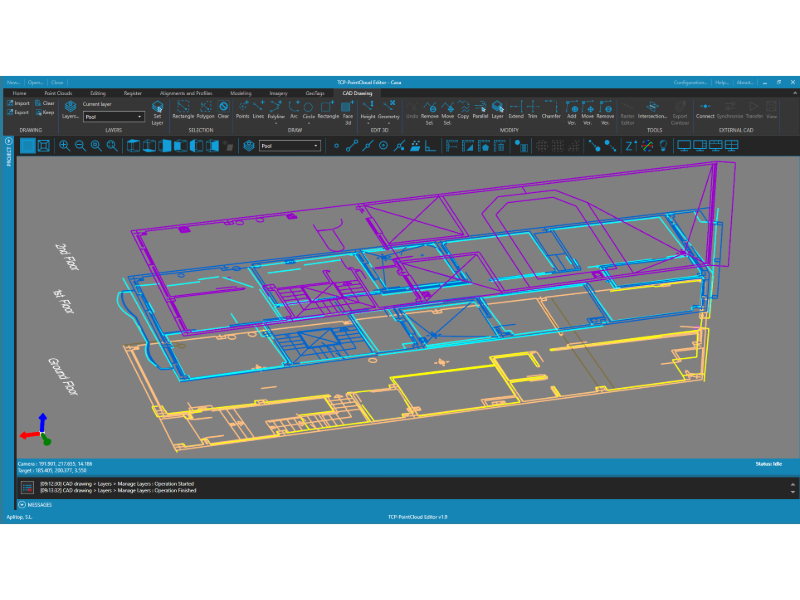Image resolution: width=800 pixels, height=600 pixels.
Task: Click the messages log scrollbar down arrow
Action: pyautogui.click(x=792, y=492)
